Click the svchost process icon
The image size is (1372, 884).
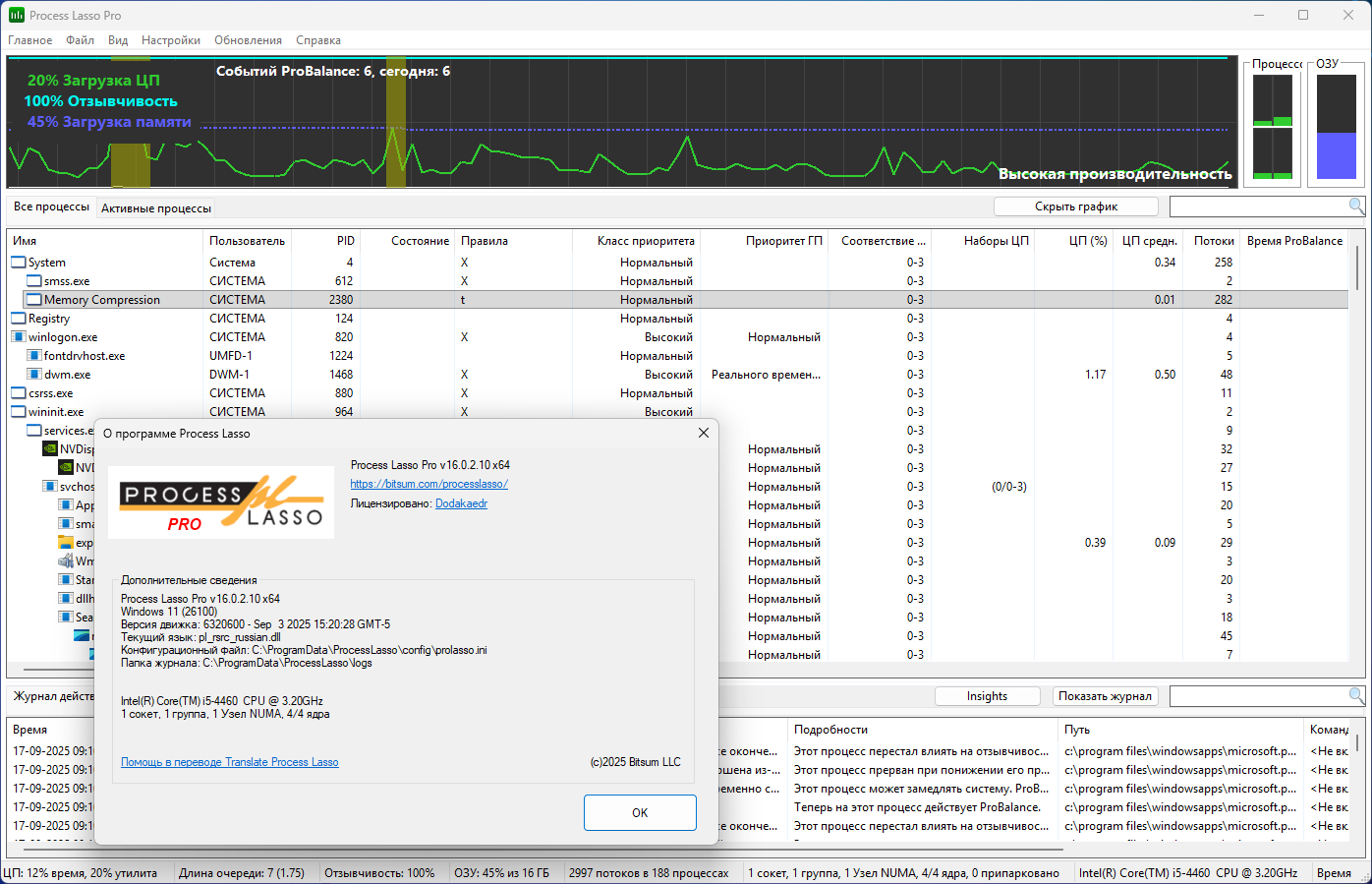(x=50, y=487)
